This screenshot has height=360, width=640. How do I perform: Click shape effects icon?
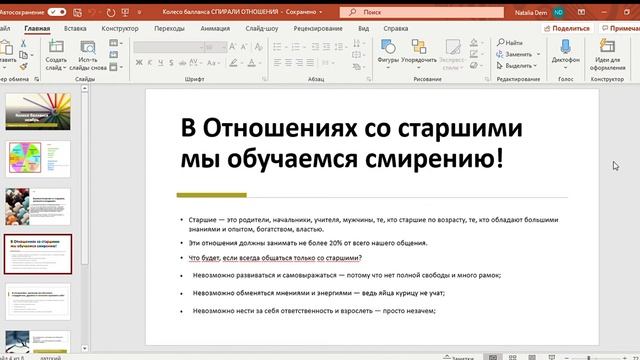tap(473, 65)
